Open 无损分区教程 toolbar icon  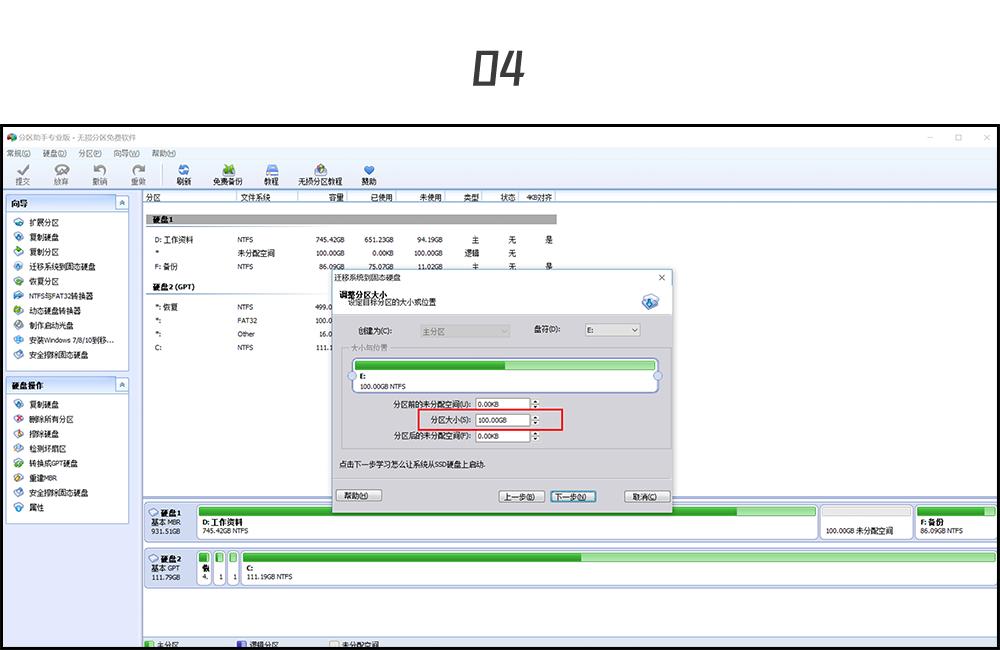(320, 174)
